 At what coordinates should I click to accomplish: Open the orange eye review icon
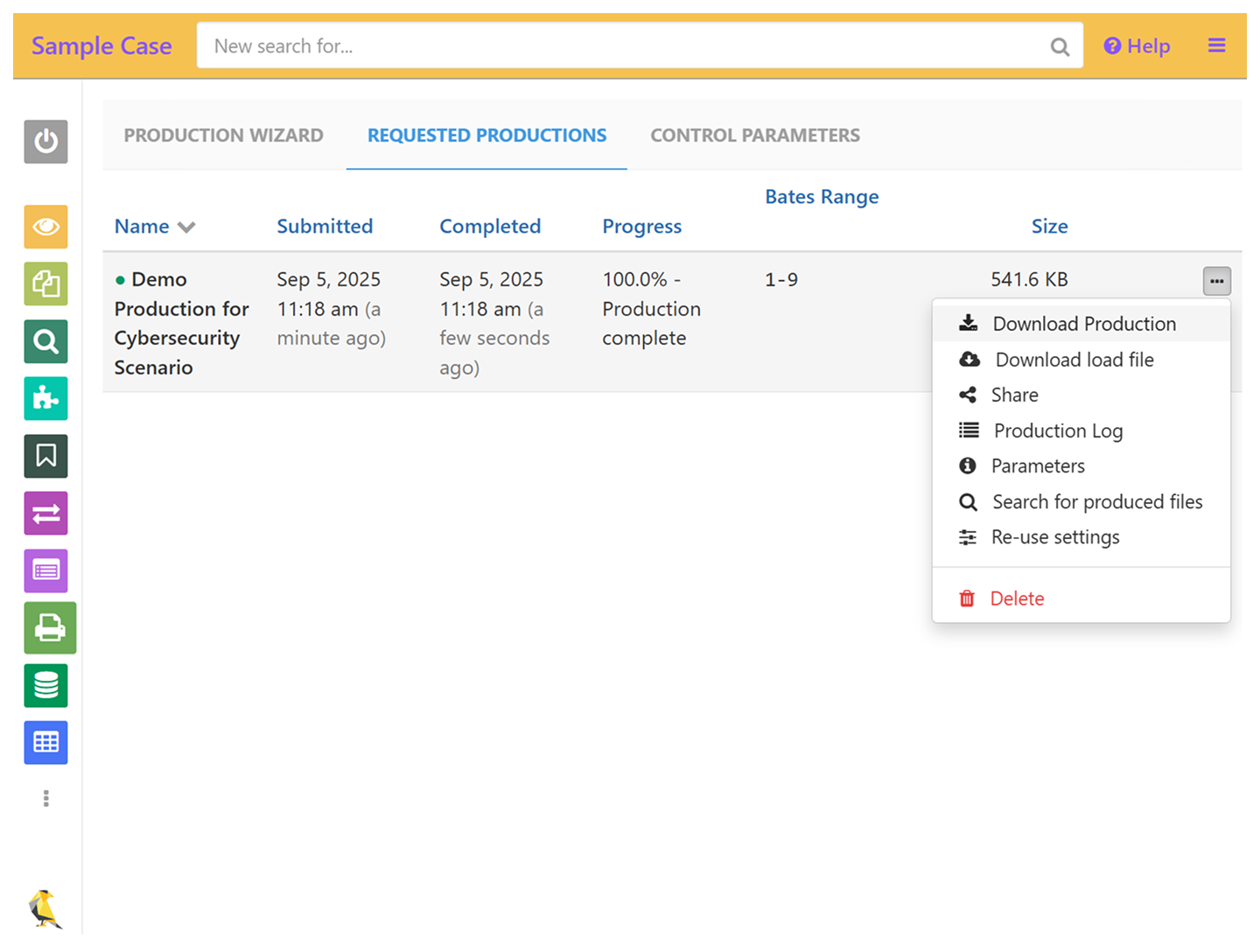click(x=45, y=227)
